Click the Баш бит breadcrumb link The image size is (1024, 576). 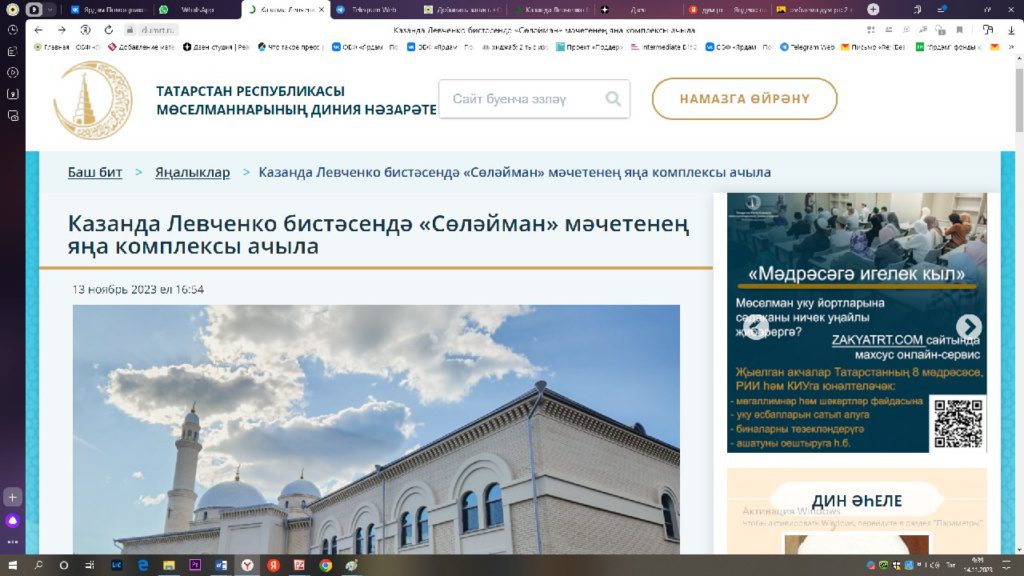pos(95,172)
